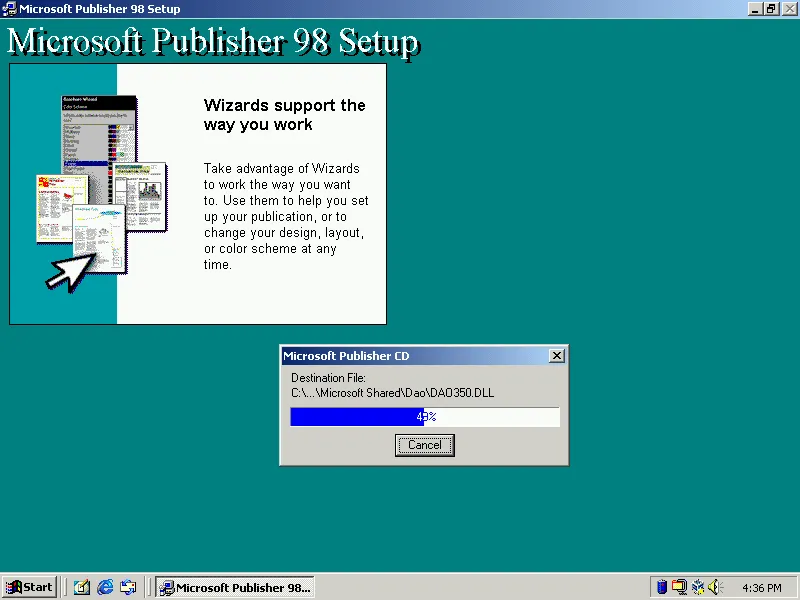This screenshot has height=600, width=800.
Task: Click the 43% progress bar
Action: pyautogui.click(x=424, y=416)
